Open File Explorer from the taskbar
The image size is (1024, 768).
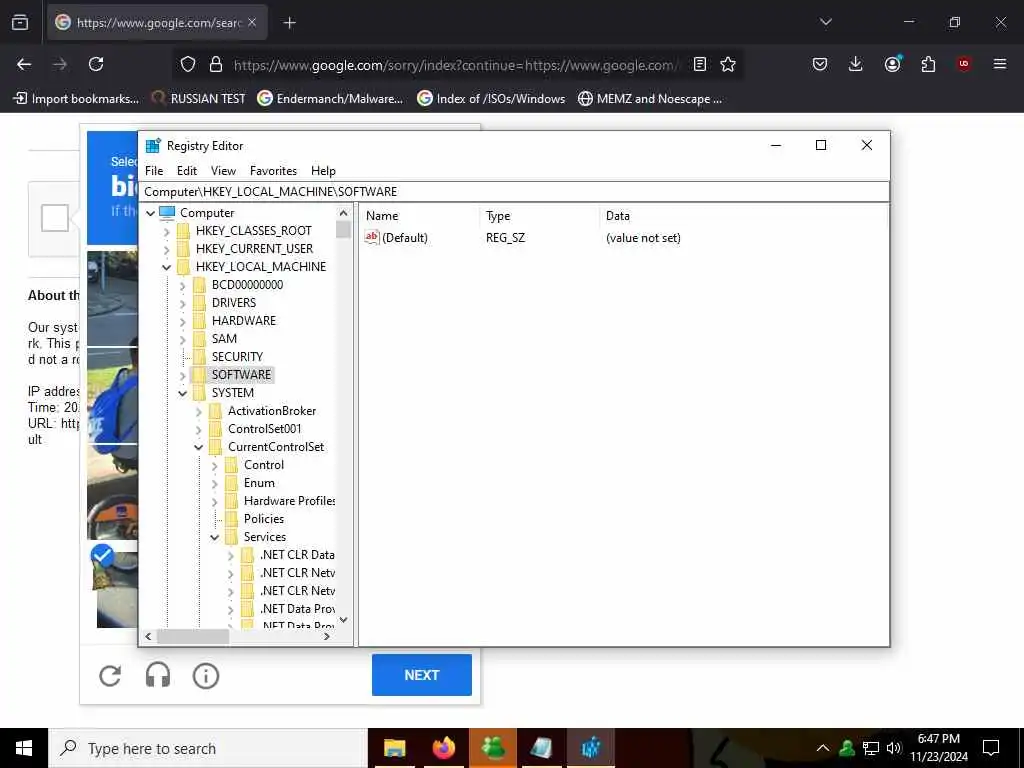(x=394, y=748)
